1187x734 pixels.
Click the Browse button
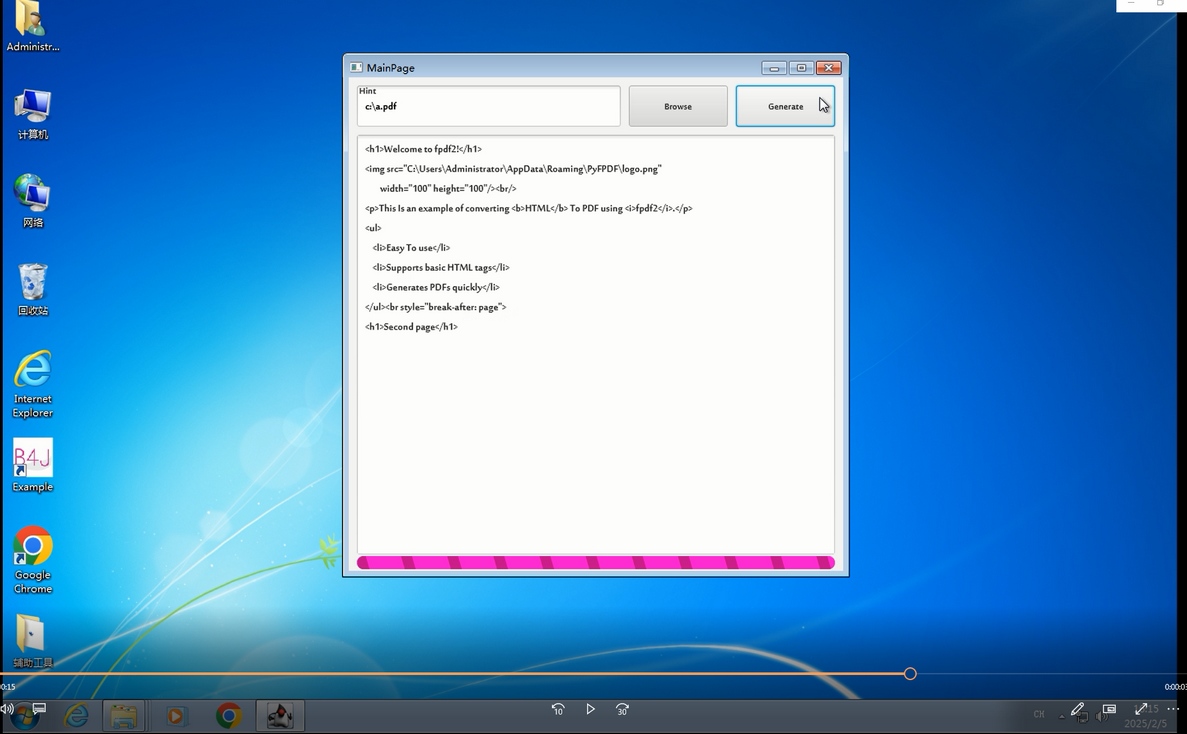pos(678,106)
